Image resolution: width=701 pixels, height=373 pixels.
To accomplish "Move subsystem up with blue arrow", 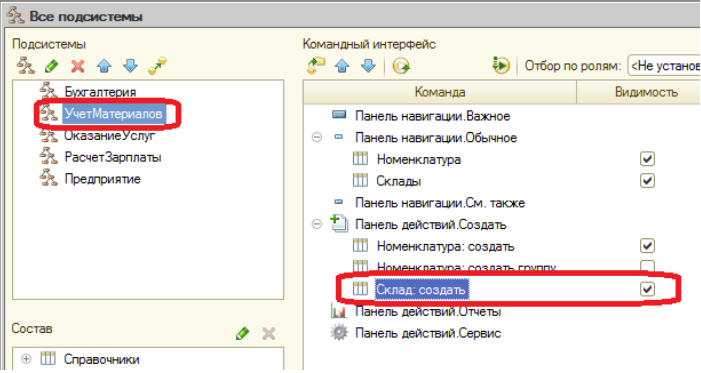I will (104, 66).
